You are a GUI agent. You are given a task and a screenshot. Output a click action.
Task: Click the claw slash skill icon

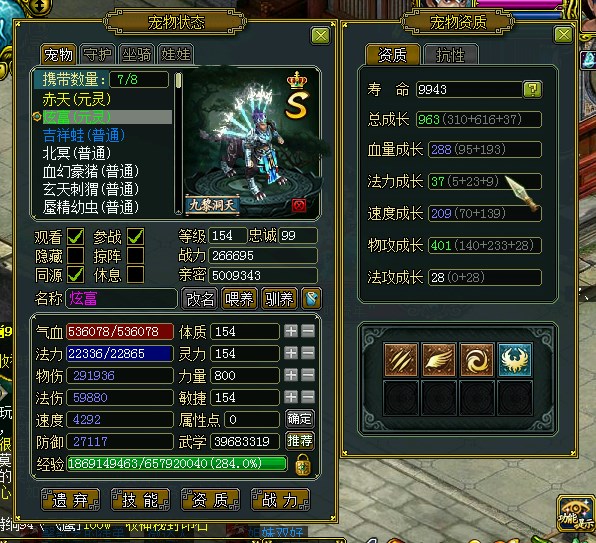(401, 359)
